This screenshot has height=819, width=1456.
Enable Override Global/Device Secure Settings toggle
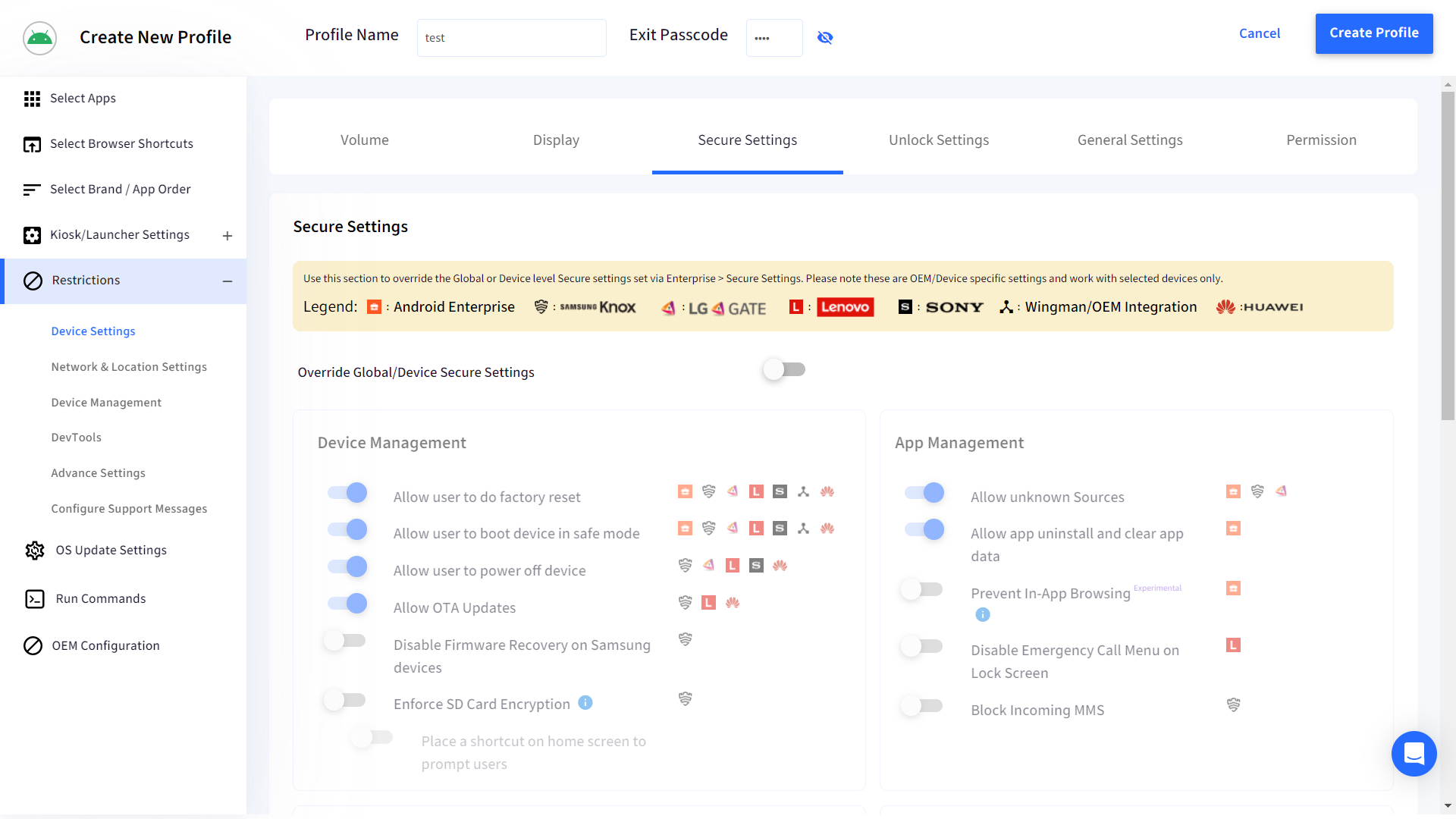[784, 370]
